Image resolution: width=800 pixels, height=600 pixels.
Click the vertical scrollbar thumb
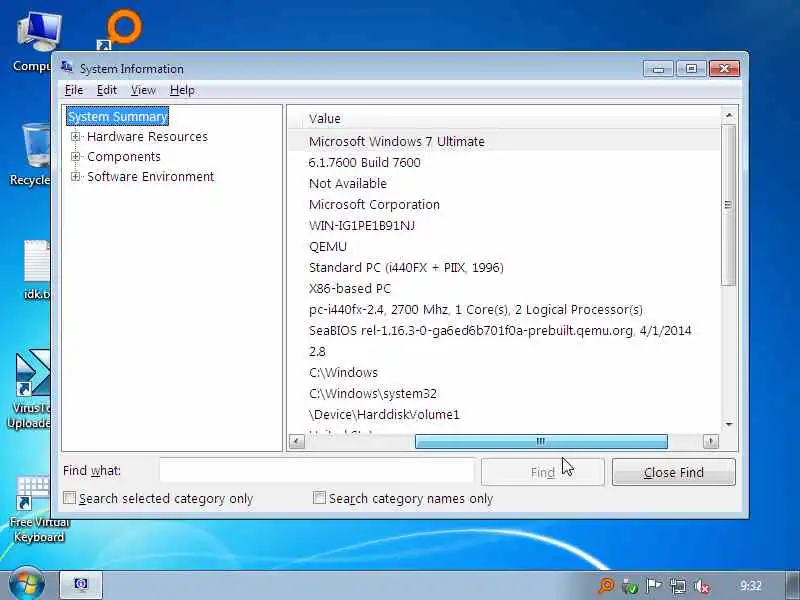click(729, 205)
